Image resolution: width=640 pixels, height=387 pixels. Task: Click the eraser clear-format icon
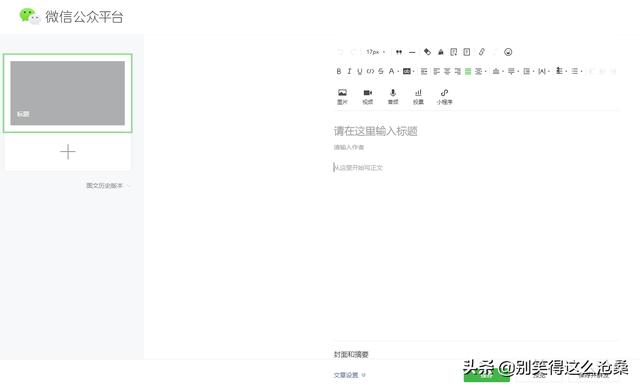[427, 52]
